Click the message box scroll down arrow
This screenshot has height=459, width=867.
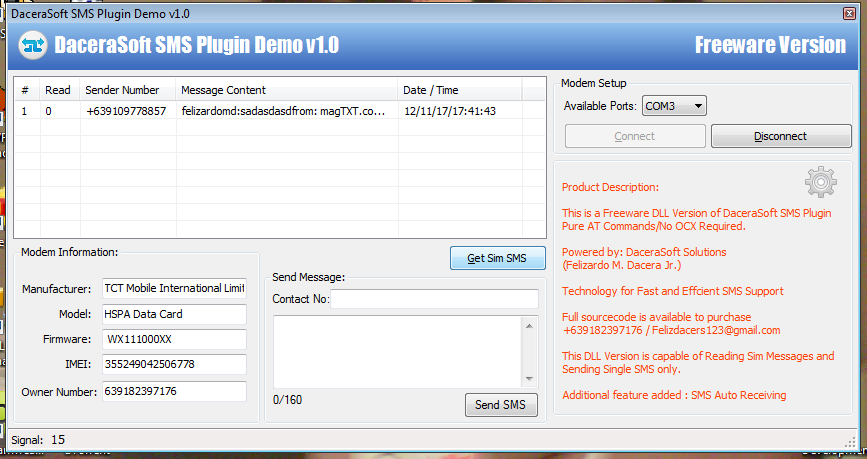[x=529, y=379]
